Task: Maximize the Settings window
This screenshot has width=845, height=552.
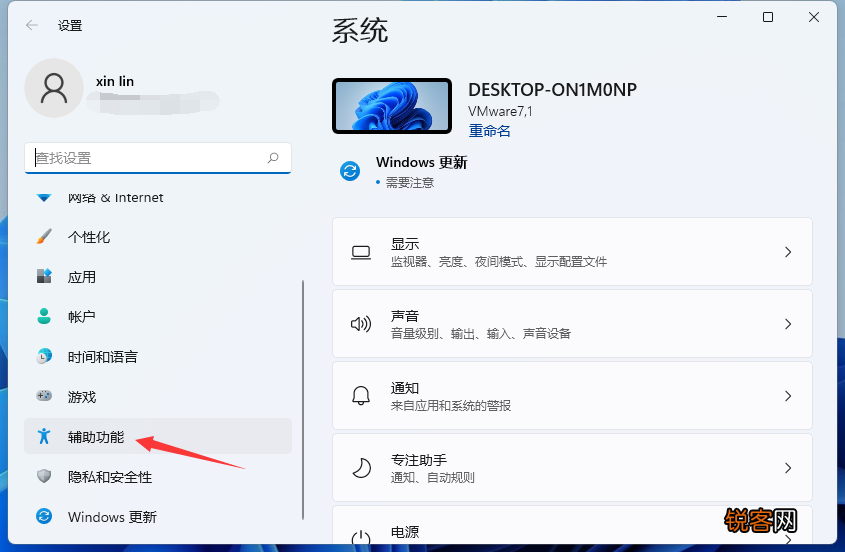Action: pyautogui.click(x=768, y=17)
